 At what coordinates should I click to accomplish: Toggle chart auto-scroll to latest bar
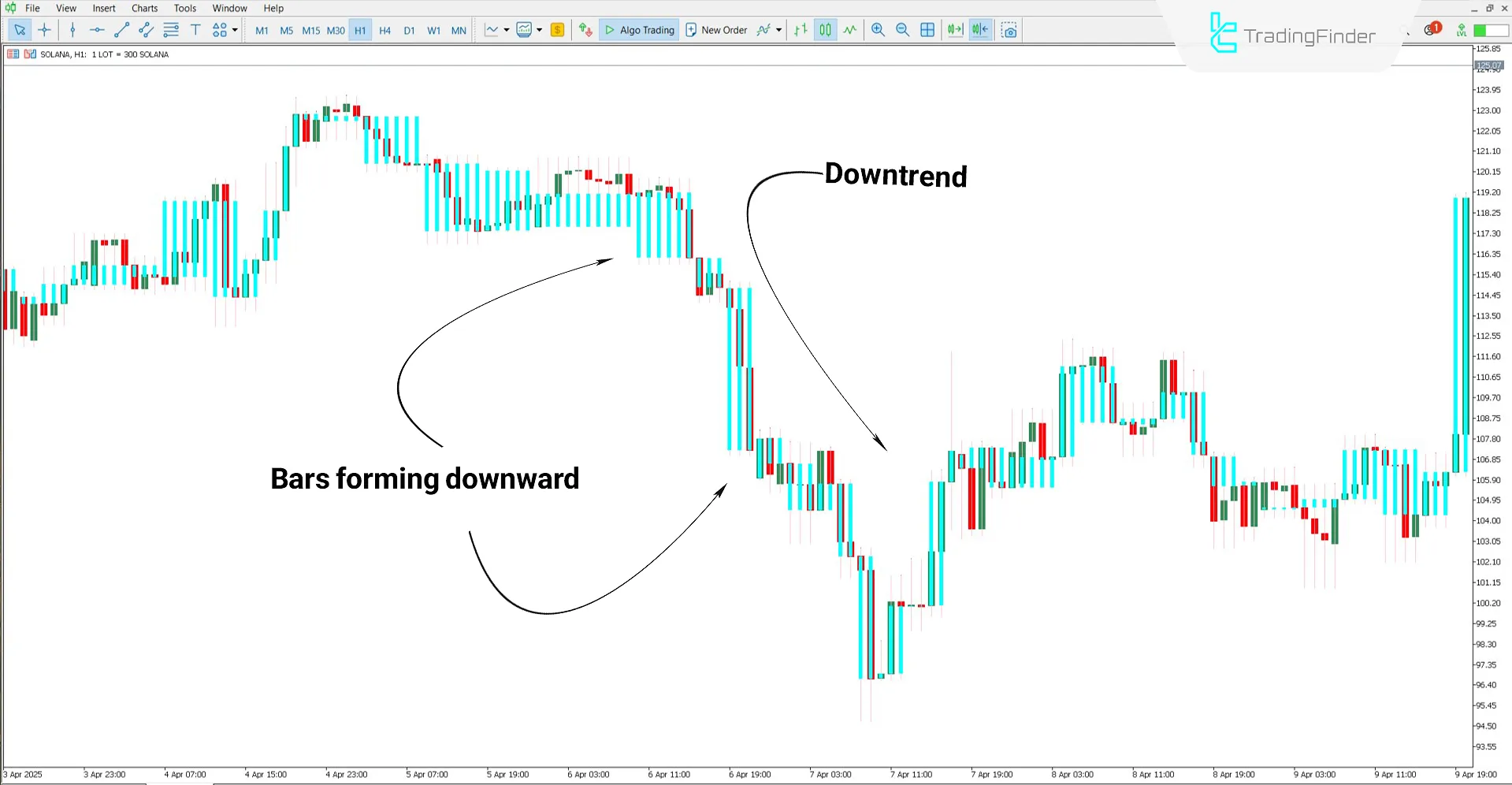pos(955,30)
